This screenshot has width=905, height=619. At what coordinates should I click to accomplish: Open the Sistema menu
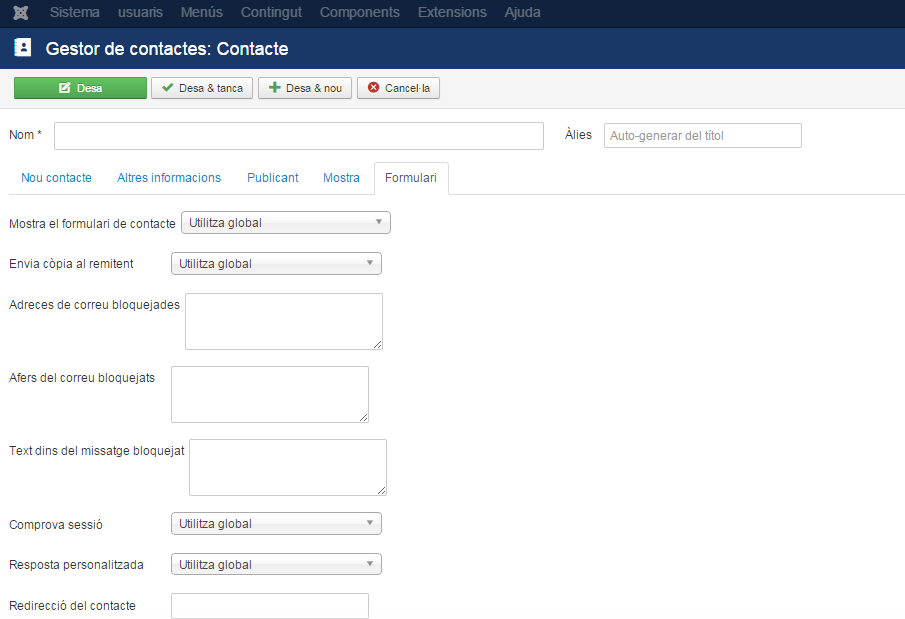(x=74, y=13)
